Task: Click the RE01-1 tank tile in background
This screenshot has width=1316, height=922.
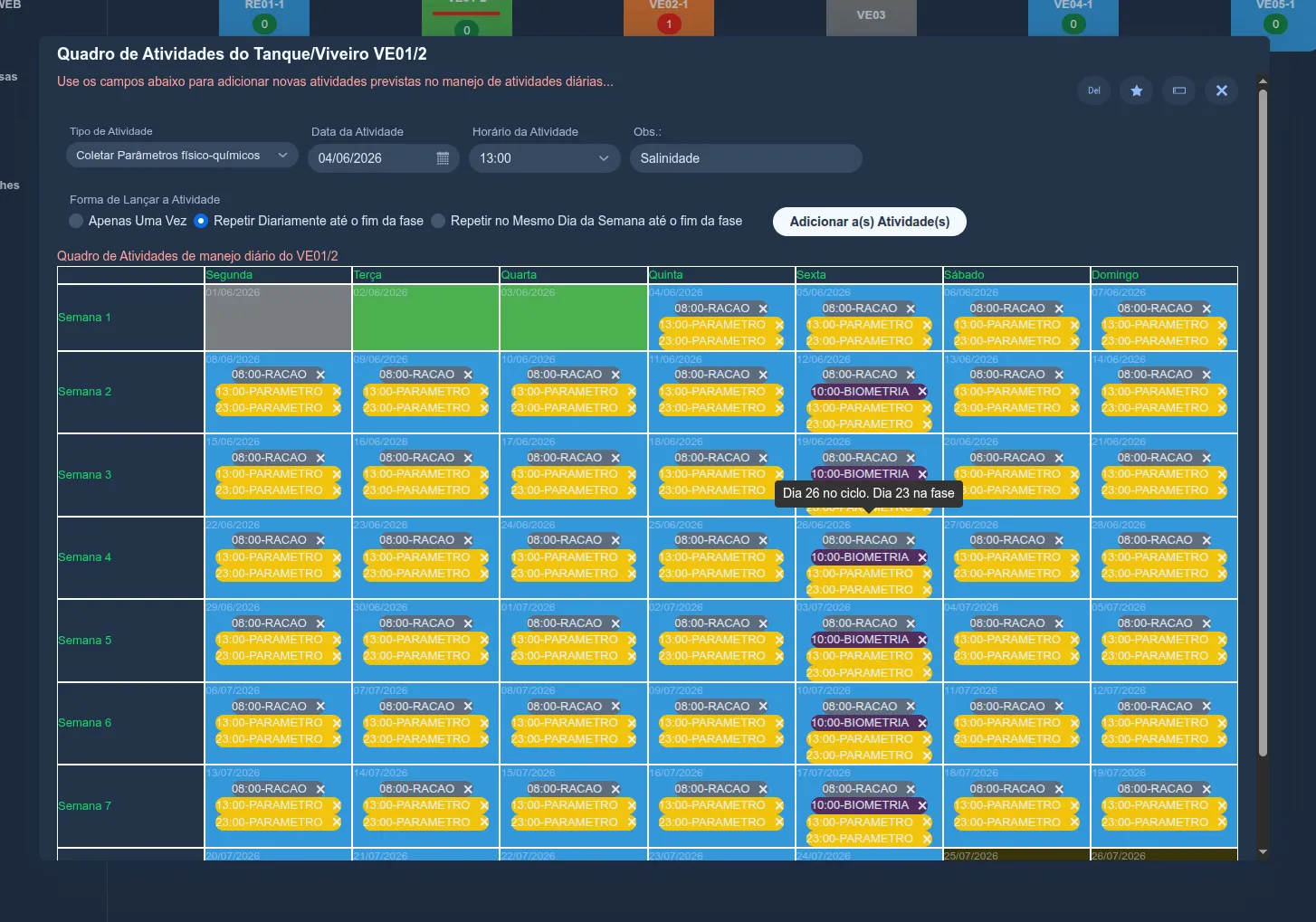Action: [x=264, y=17]
